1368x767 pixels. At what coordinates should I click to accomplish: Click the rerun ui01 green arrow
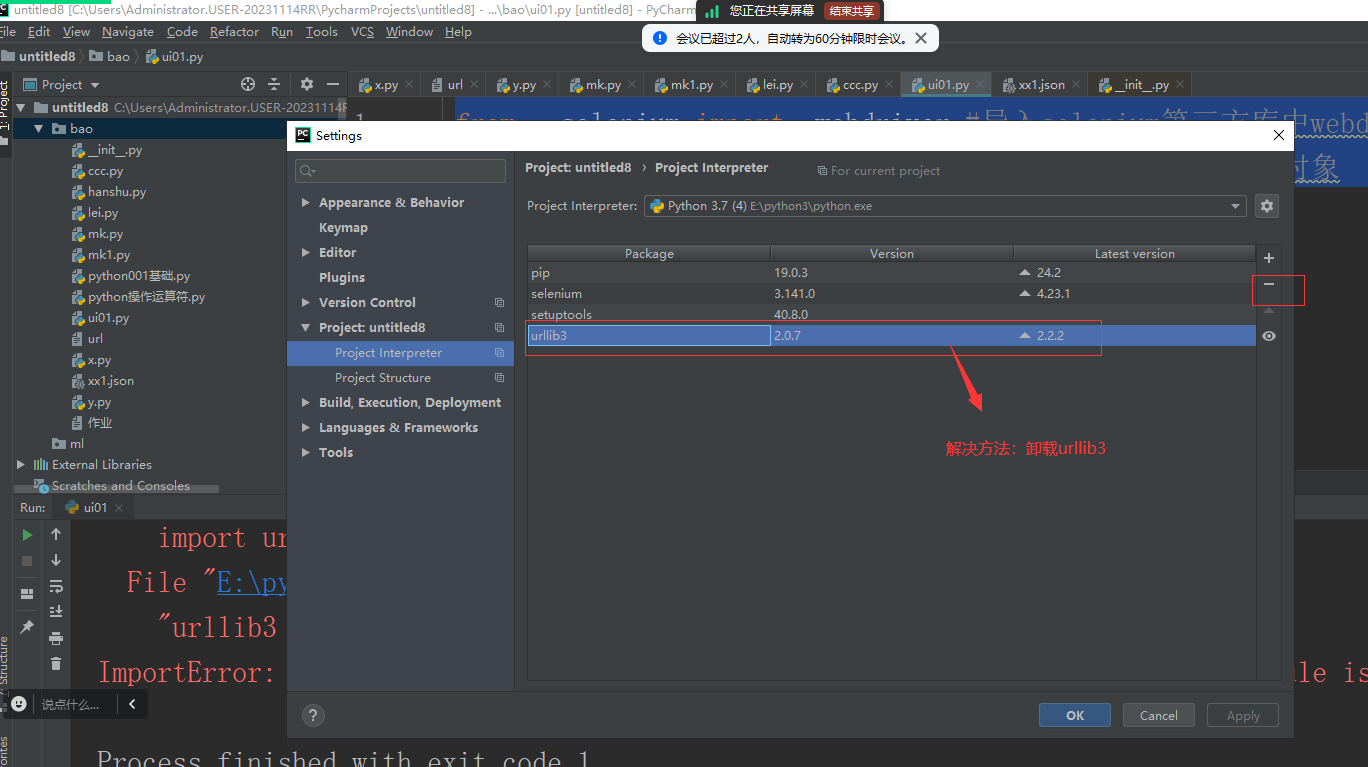click(x=28, y=535)
